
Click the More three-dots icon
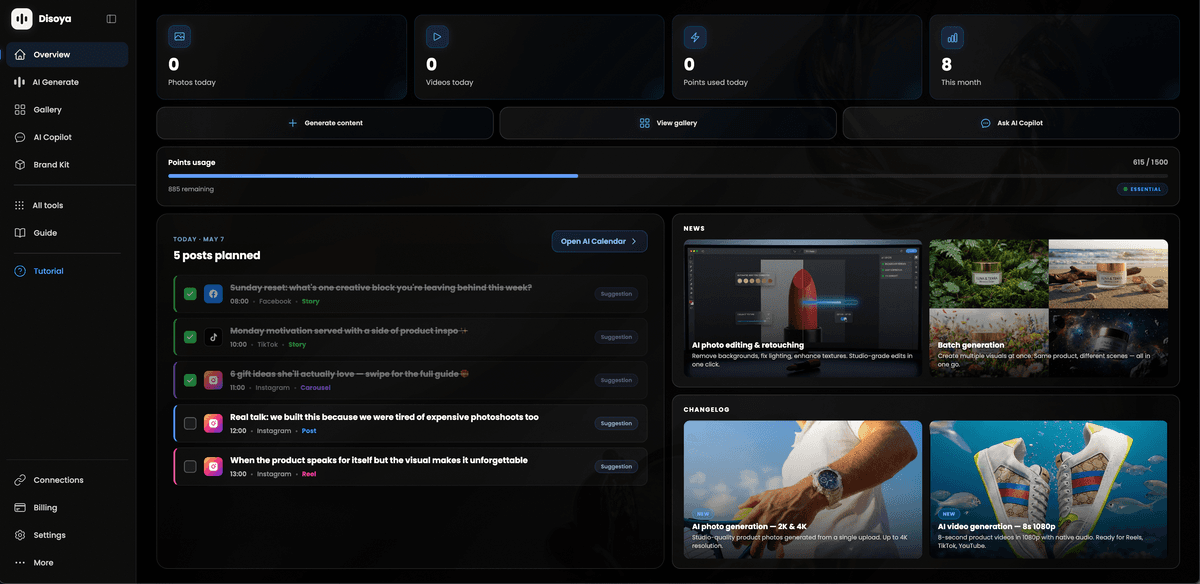pos(20,563)
